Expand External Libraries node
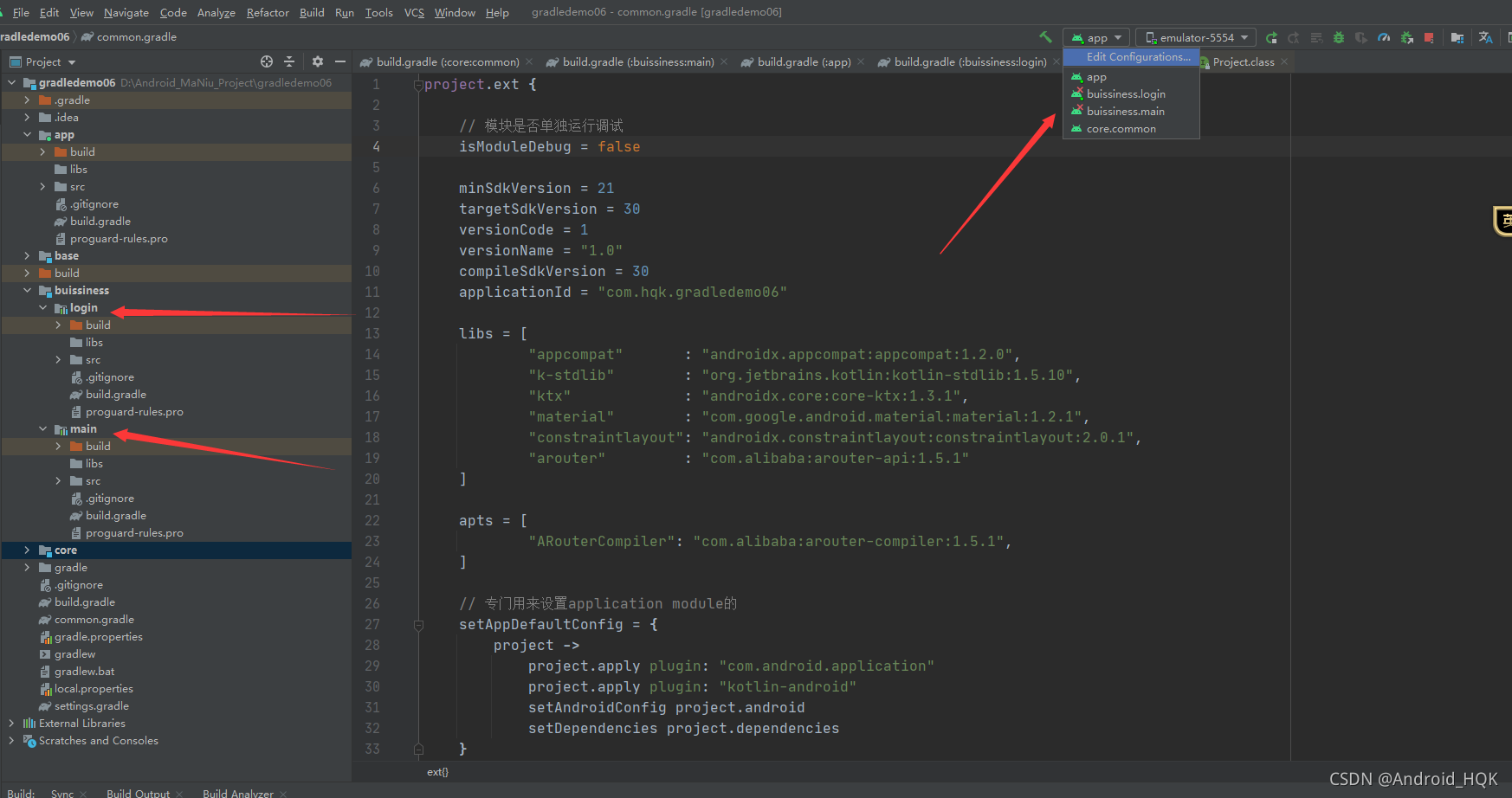Screen dimensions: 1512x798 11,723
